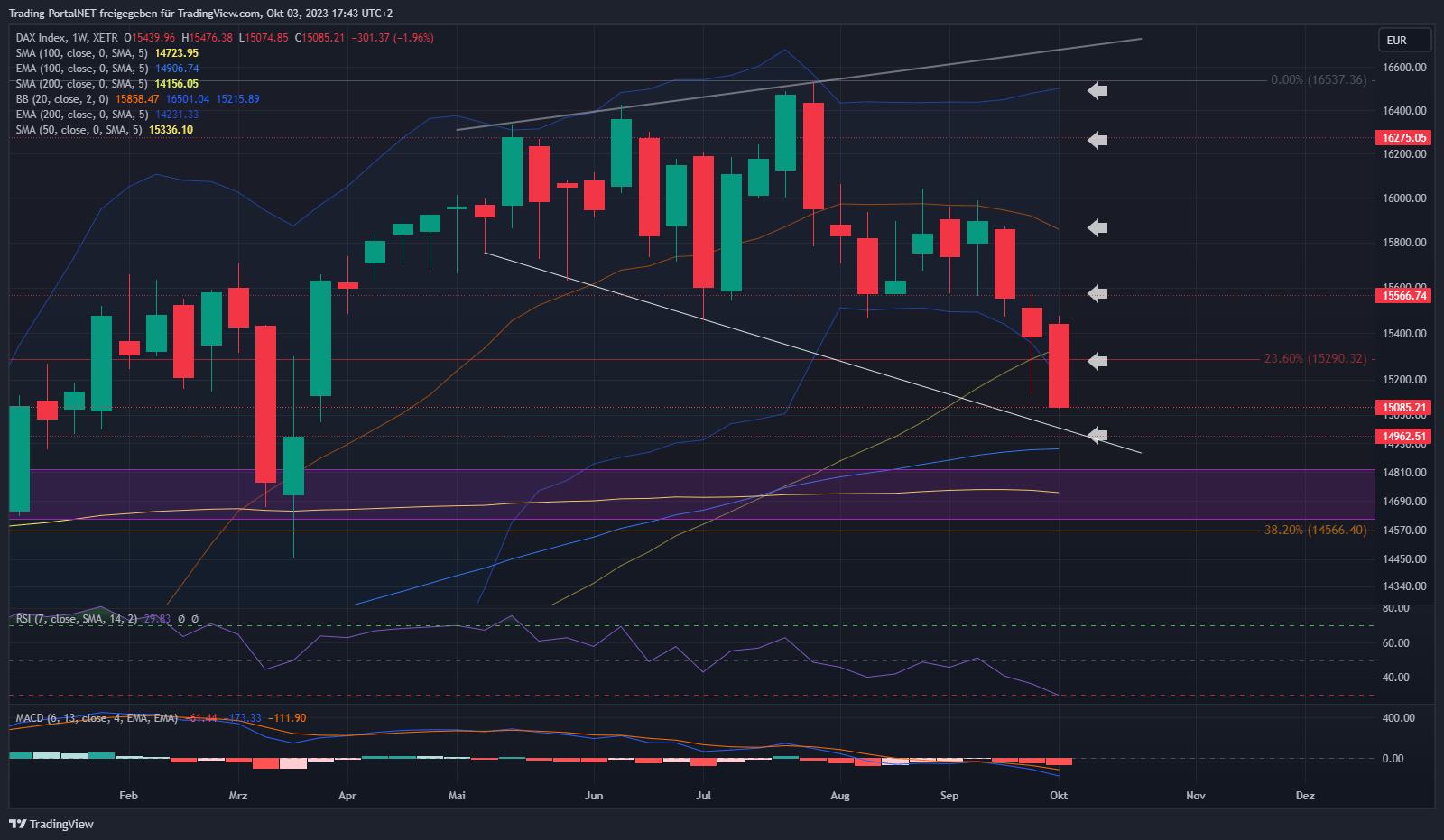Select the 0.00% (16537.36) Fibonacci label
This screenshot has height=840, width=1444.
click(1319, 80)
